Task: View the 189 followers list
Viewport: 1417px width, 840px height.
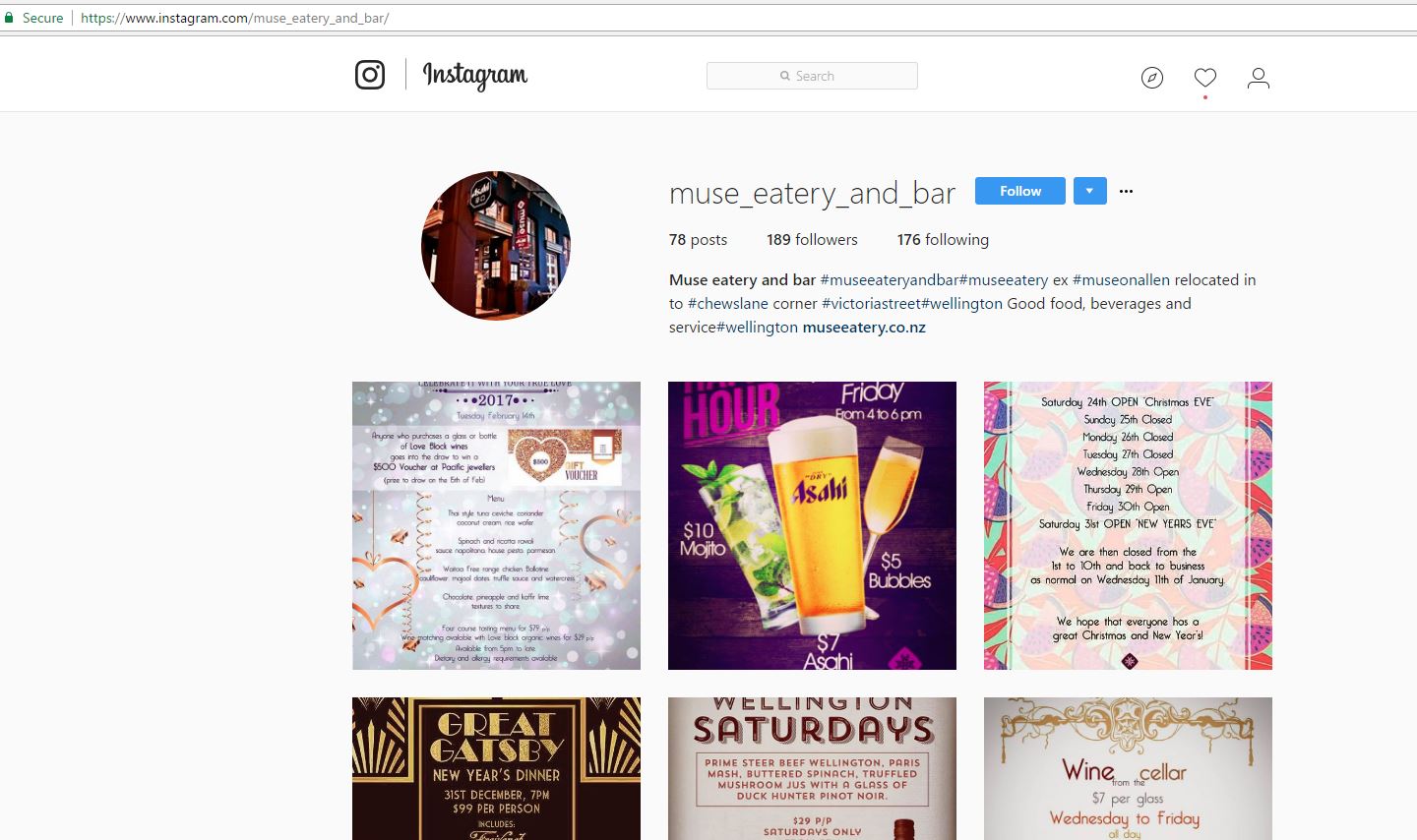Action: [x=812, y=239]
